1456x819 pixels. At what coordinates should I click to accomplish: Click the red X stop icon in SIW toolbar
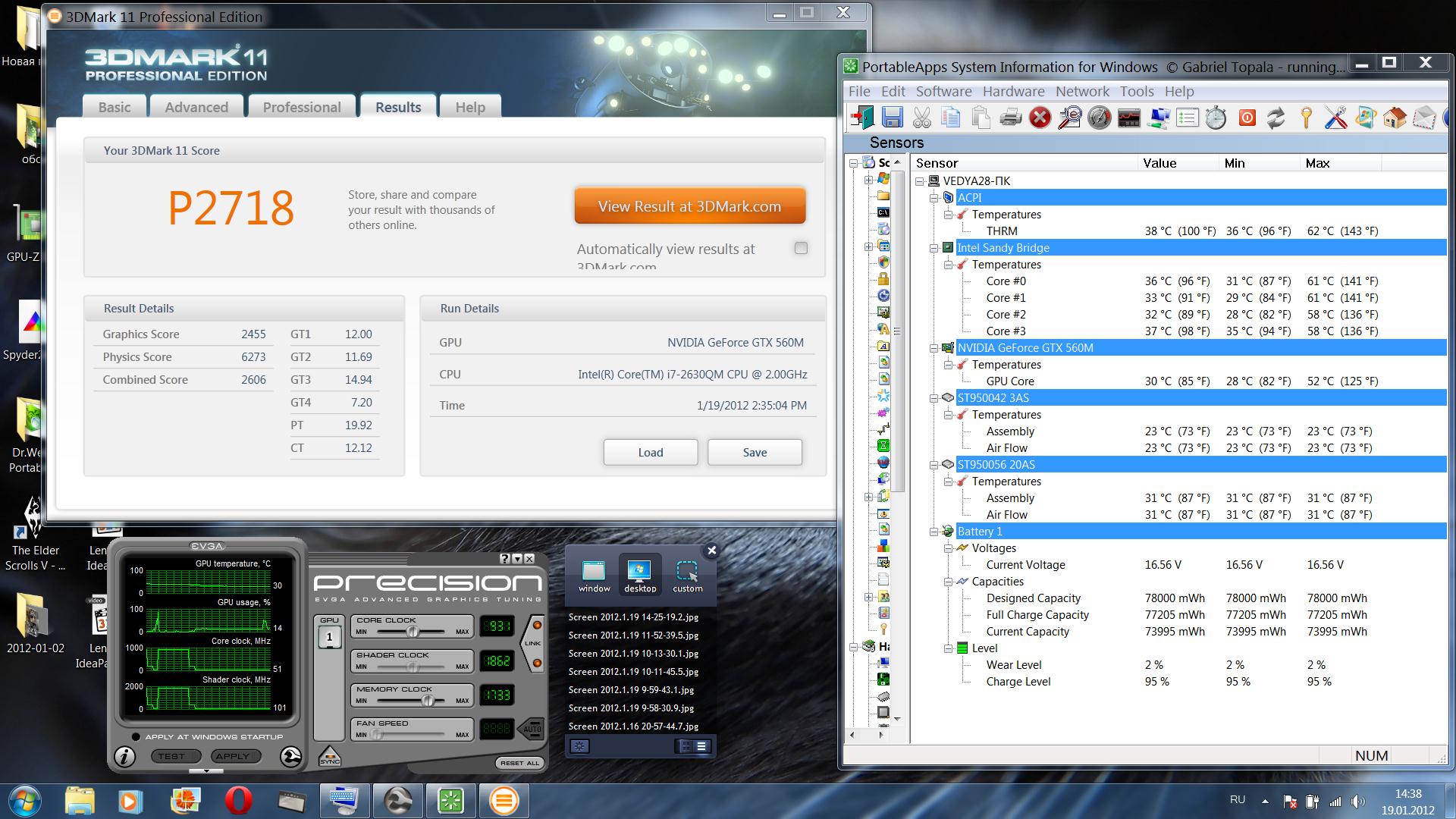coord(1040,118)
